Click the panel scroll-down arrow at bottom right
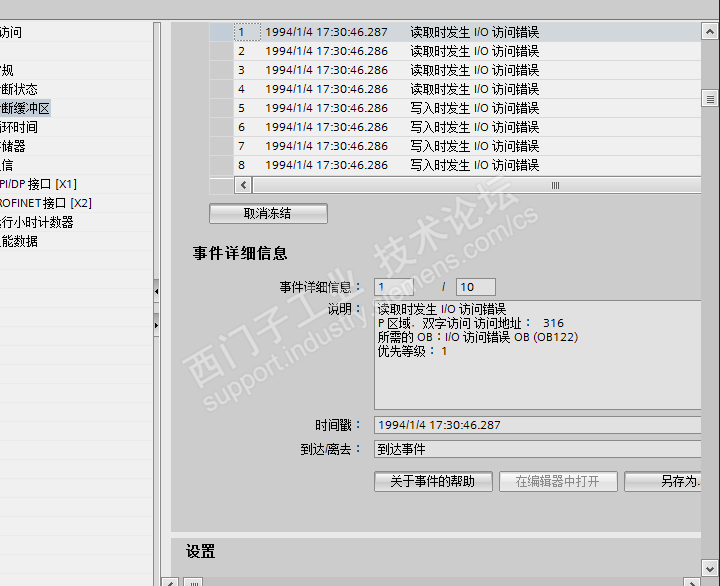Image resolution: width=720 pixels, height=586 pixels. [x=710, y=568]
